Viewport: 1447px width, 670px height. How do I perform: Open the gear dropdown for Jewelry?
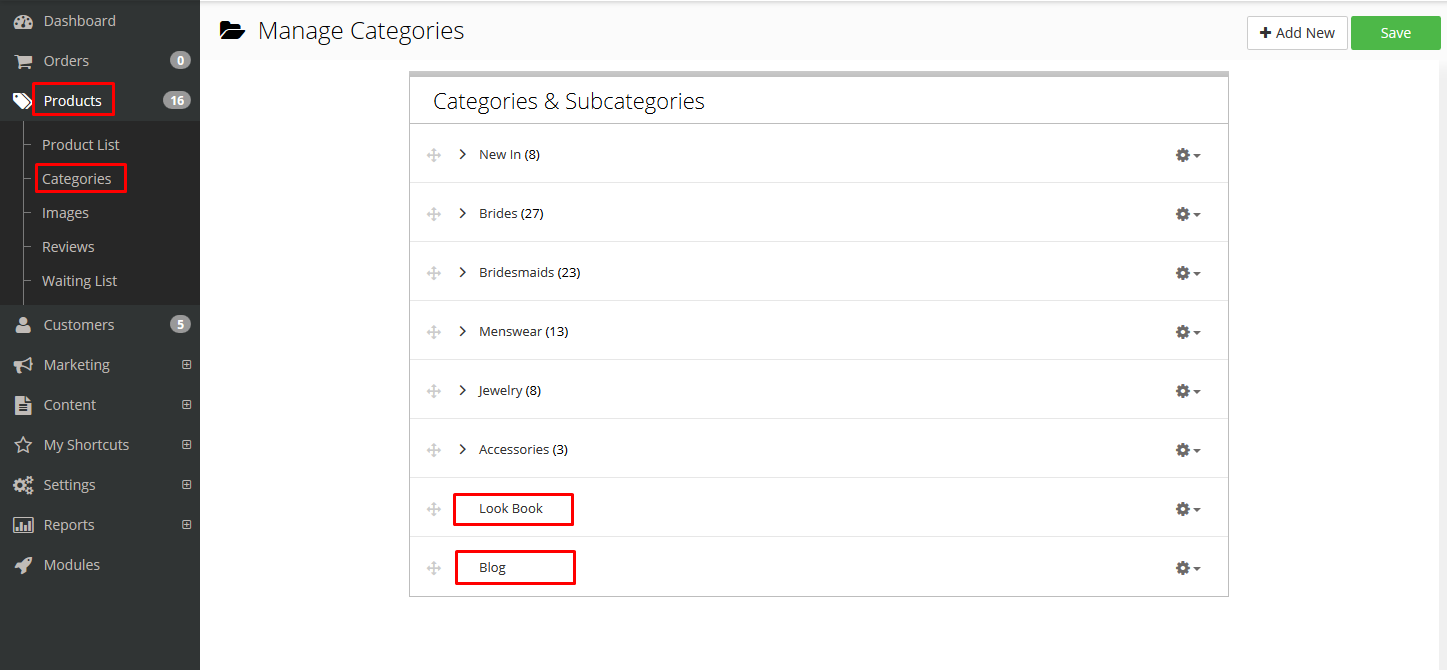[x=1187, y=391]
